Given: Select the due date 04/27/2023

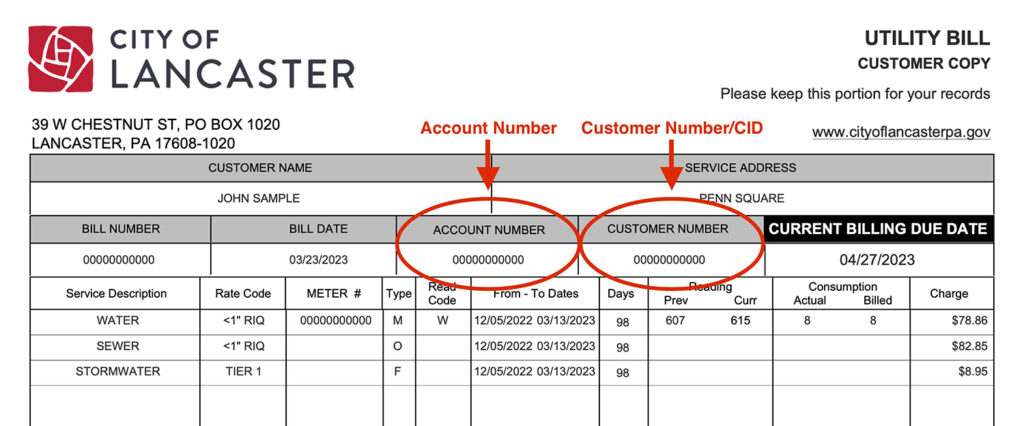Looking at the screenshot, I should 877,260.
